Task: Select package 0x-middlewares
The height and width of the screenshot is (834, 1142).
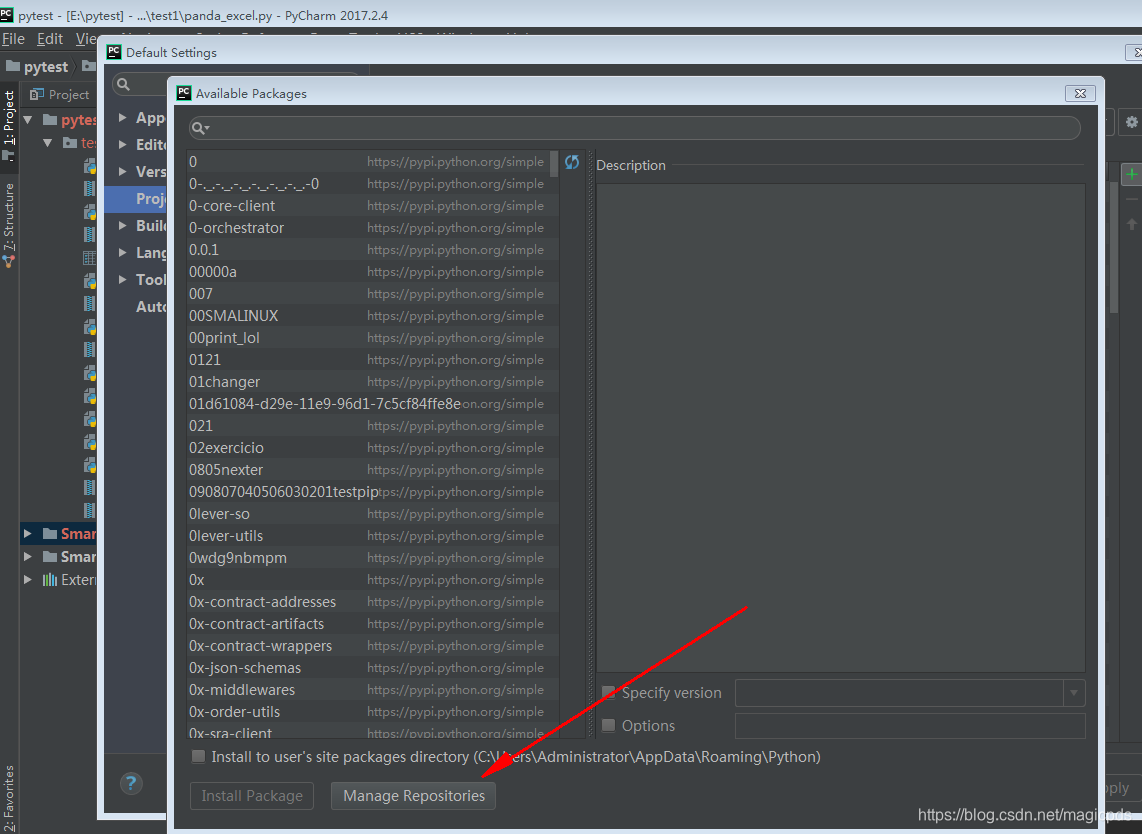Action: click(372, 690)
